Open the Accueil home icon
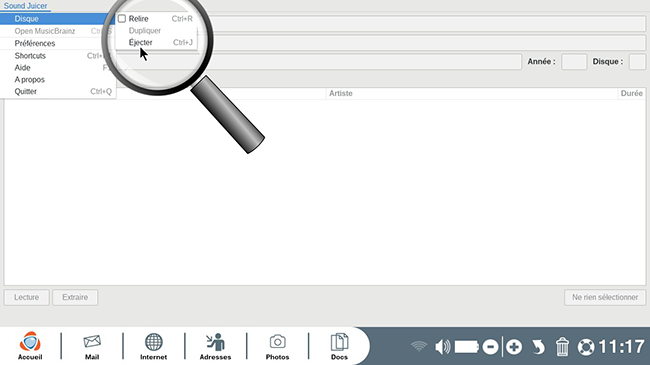Viewport: 650px width, 365px height. (x=30, y=346)
